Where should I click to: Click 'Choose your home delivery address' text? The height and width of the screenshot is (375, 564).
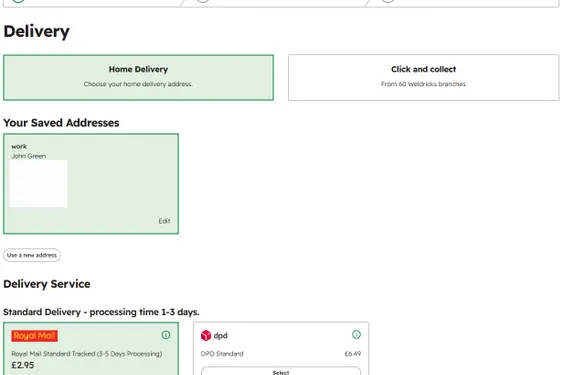(x=138, y=84)
